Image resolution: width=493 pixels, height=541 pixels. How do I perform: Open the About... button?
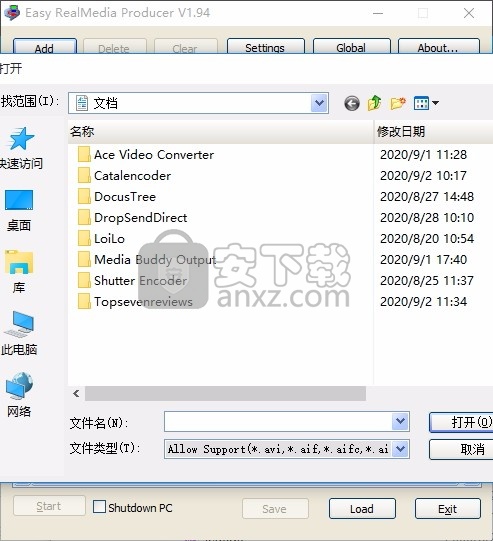pyautogui.click(x=439, y=46)
